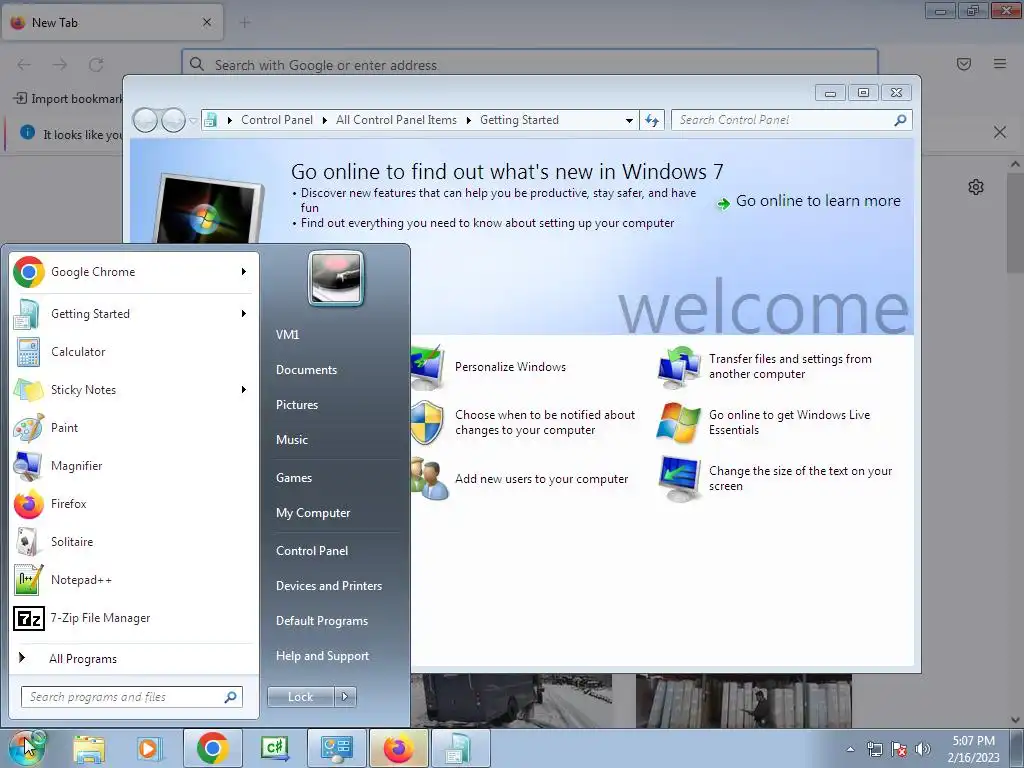Open Help and Support

pyautogui.click(x=322, y=656)
